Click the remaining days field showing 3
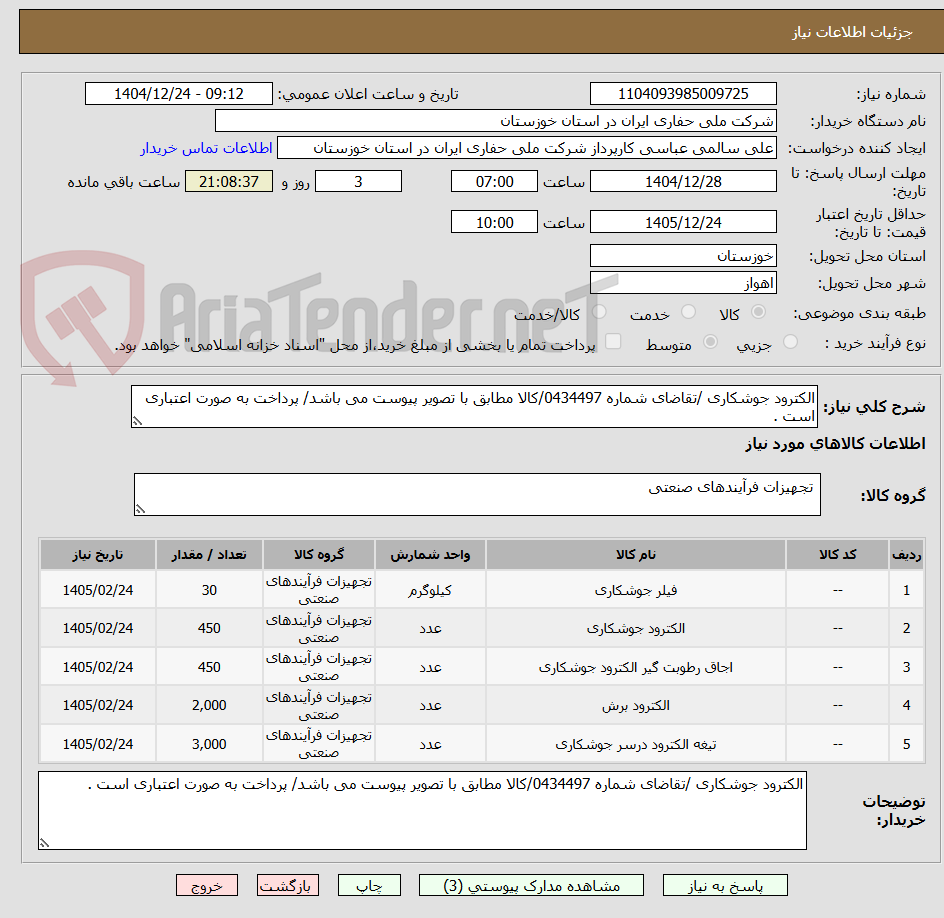944x918 pixels. 358,181
